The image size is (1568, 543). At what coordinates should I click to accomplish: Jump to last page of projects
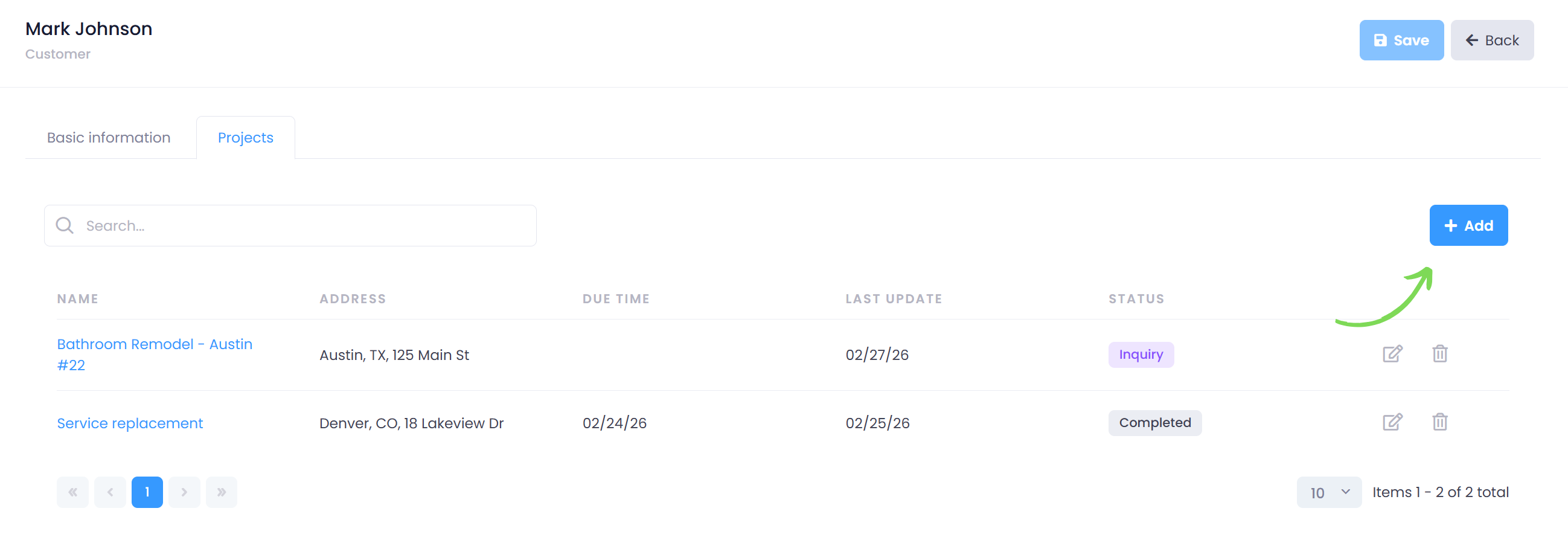click(x=222, y=492)
